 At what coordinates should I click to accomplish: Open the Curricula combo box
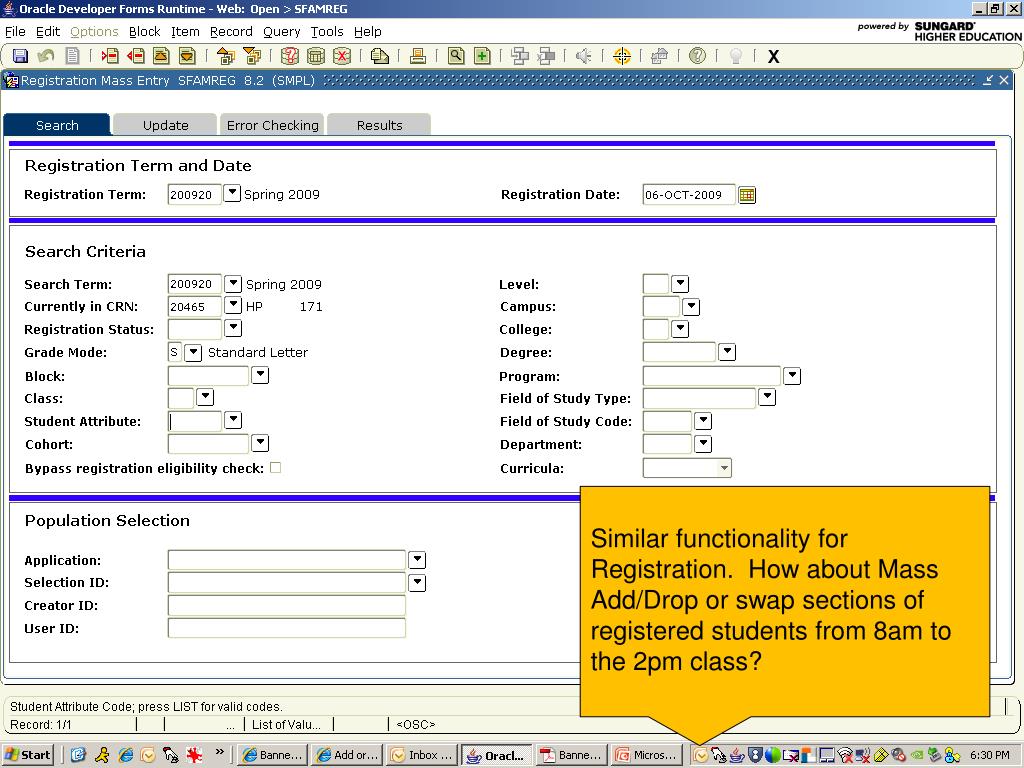(687, 468)
